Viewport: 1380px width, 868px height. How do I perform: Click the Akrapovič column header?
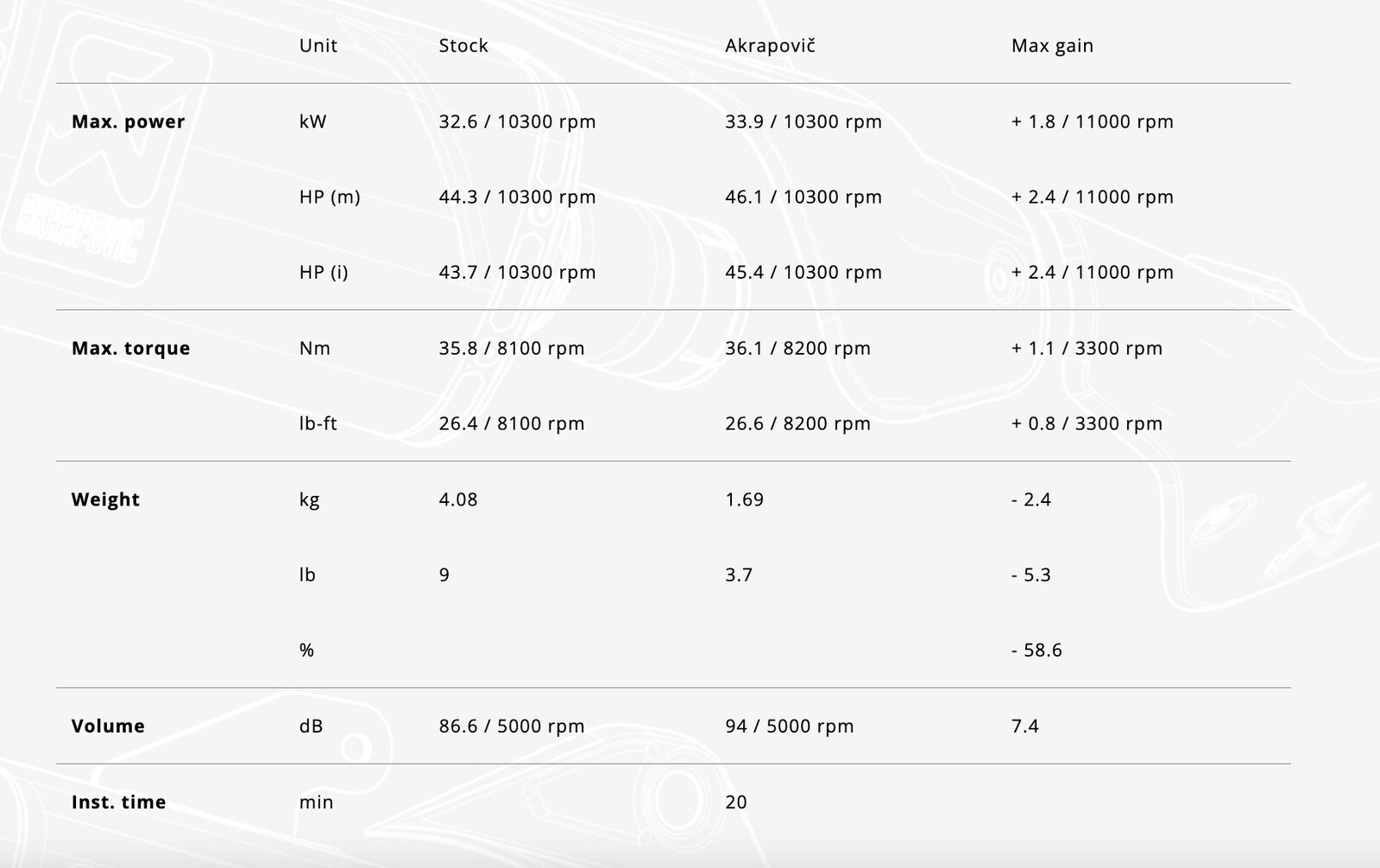coord(770,46)
